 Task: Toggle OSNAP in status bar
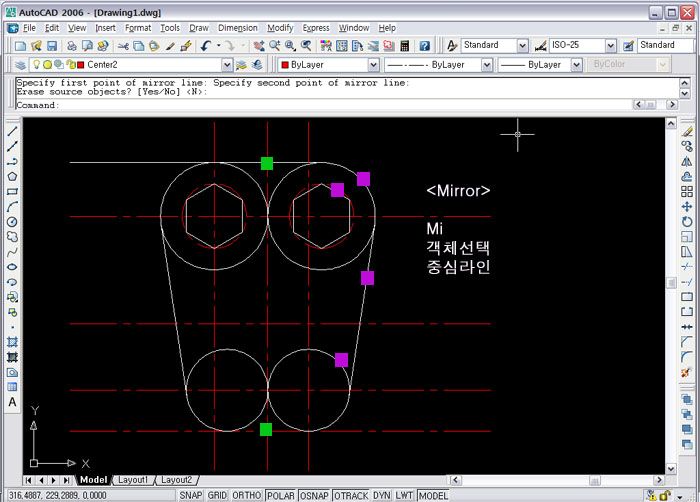314,495
